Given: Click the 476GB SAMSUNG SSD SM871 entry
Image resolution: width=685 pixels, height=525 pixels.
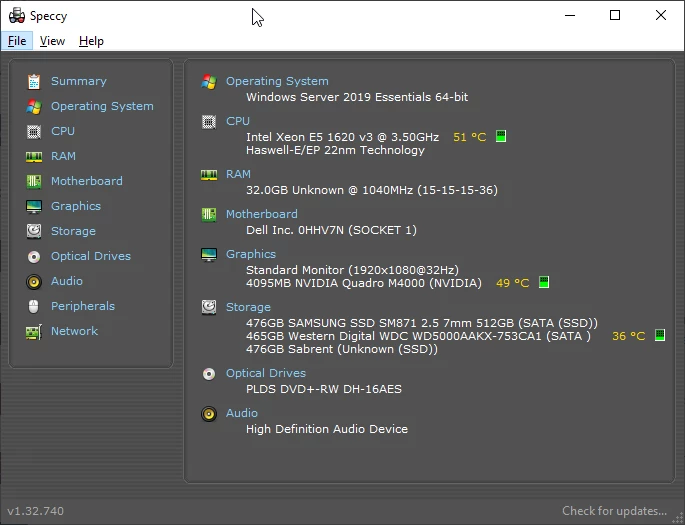Looking at the screenshot, I should coord(422,323).
